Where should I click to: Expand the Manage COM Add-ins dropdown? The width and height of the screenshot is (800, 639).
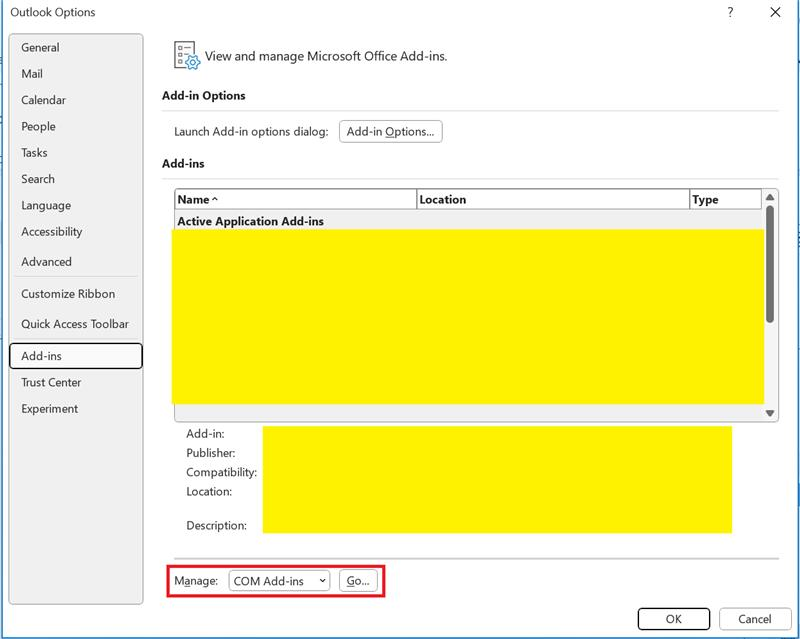click(279, 581)
